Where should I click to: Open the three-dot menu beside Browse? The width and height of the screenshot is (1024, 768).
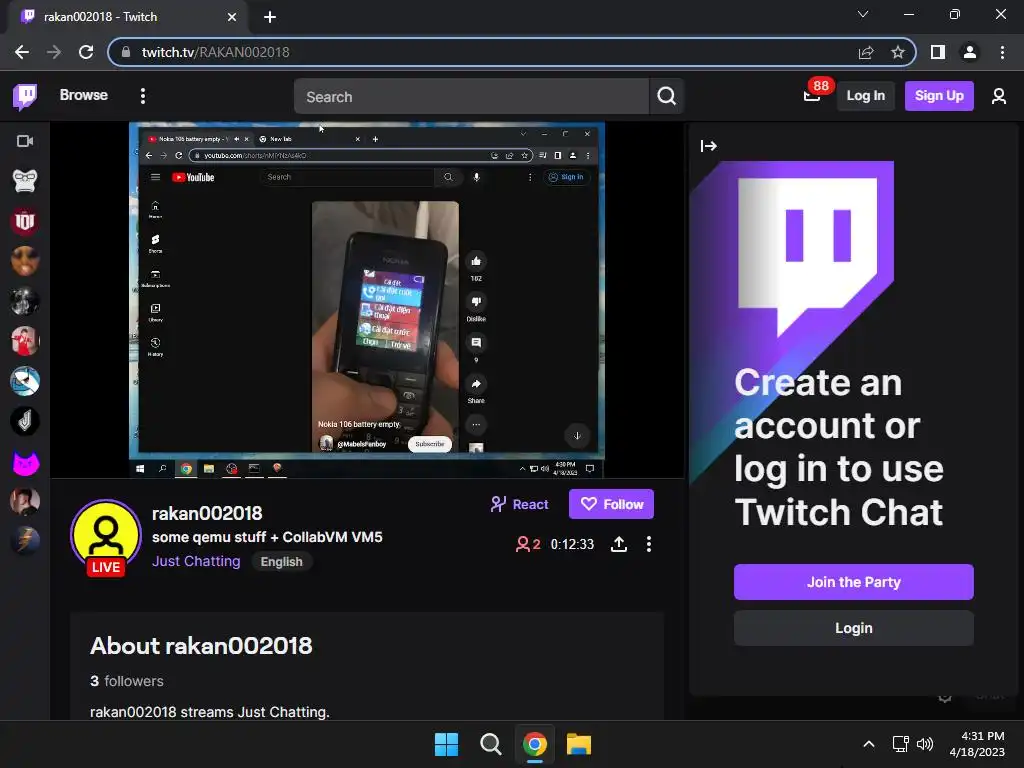point(143,96)
